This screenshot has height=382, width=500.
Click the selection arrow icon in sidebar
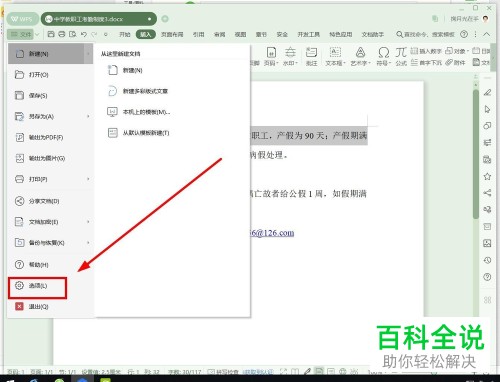pos(487,109)
